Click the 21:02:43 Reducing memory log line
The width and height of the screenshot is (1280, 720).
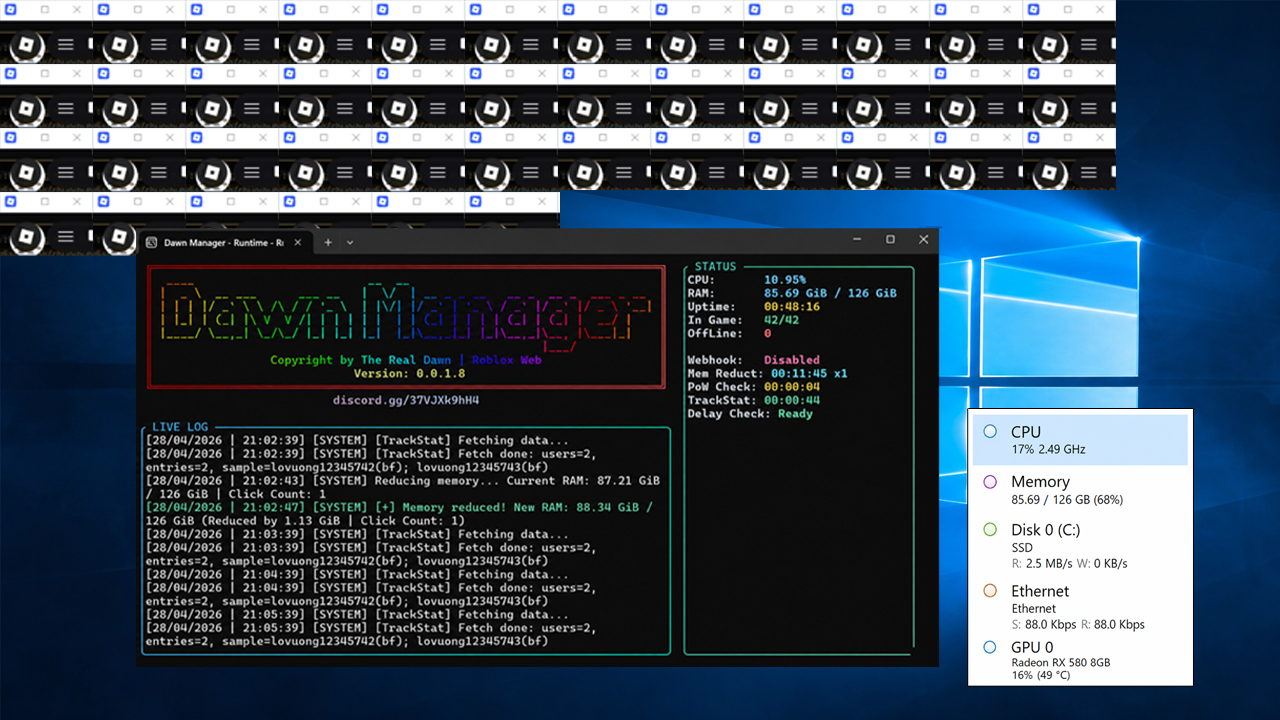click(402, 487)
